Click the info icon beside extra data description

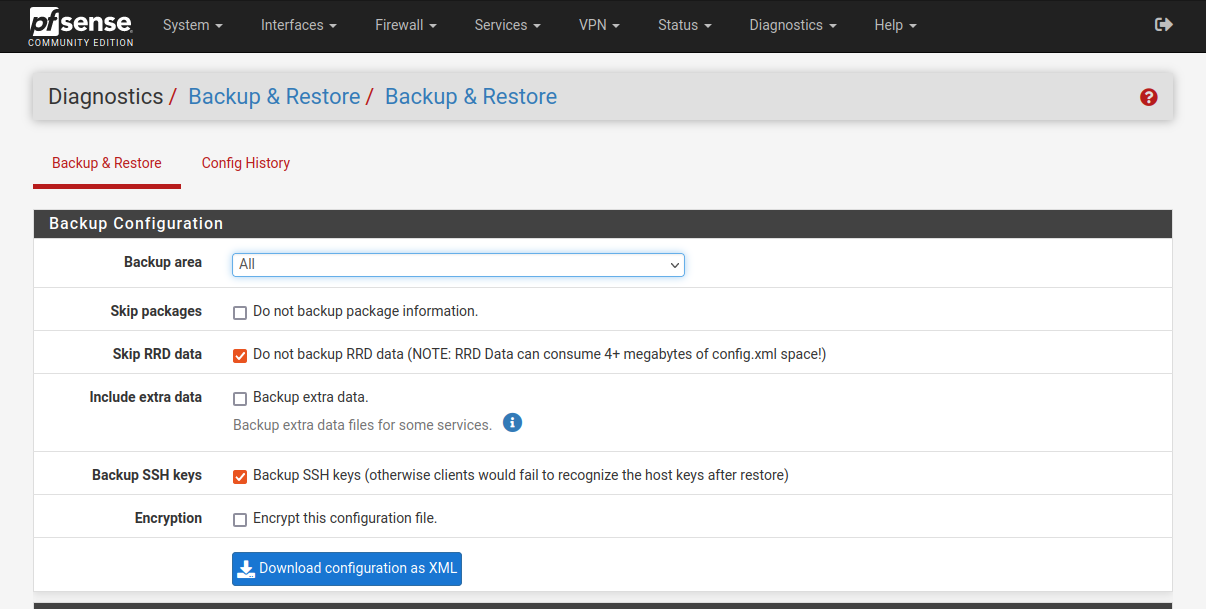tap(512, 423)
